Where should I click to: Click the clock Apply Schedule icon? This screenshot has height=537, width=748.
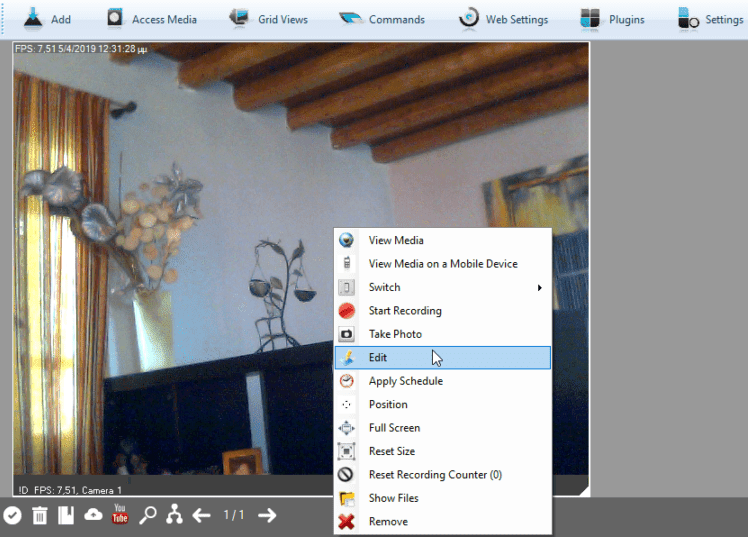[346, 381]
